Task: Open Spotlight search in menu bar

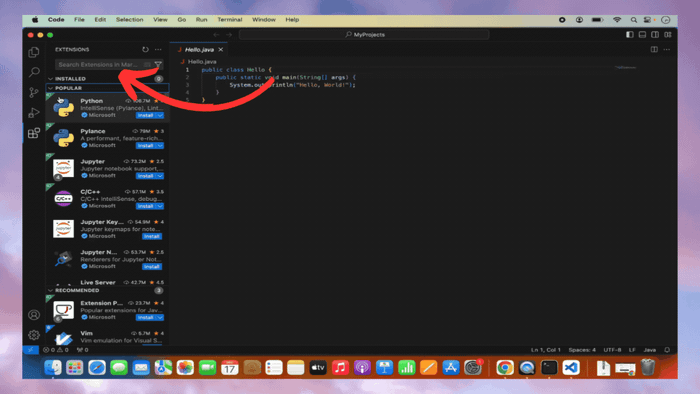Action: (x=633, y=20)
